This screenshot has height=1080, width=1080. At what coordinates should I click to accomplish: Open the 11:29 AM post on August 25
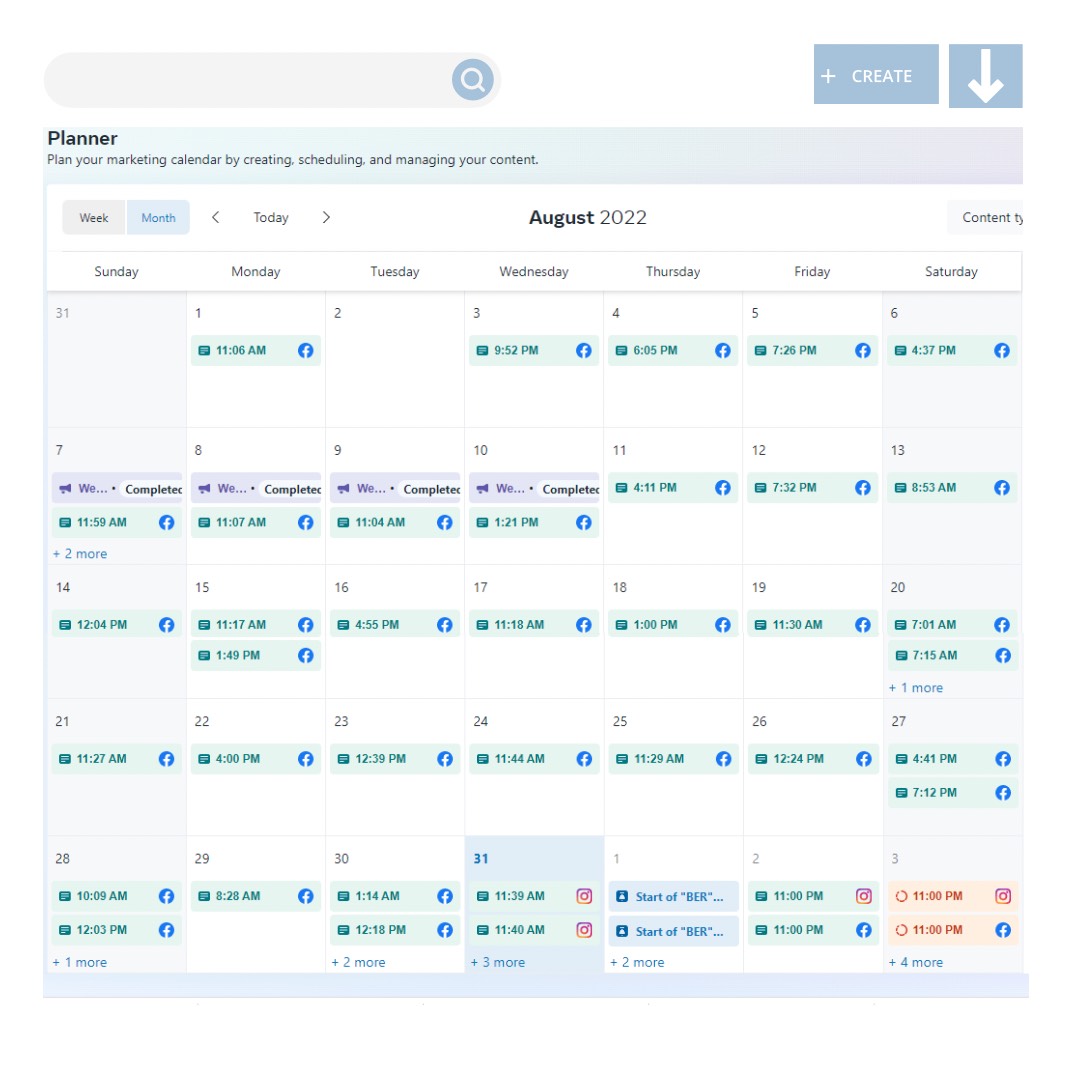pyautogui.click(x=673, y=759)
